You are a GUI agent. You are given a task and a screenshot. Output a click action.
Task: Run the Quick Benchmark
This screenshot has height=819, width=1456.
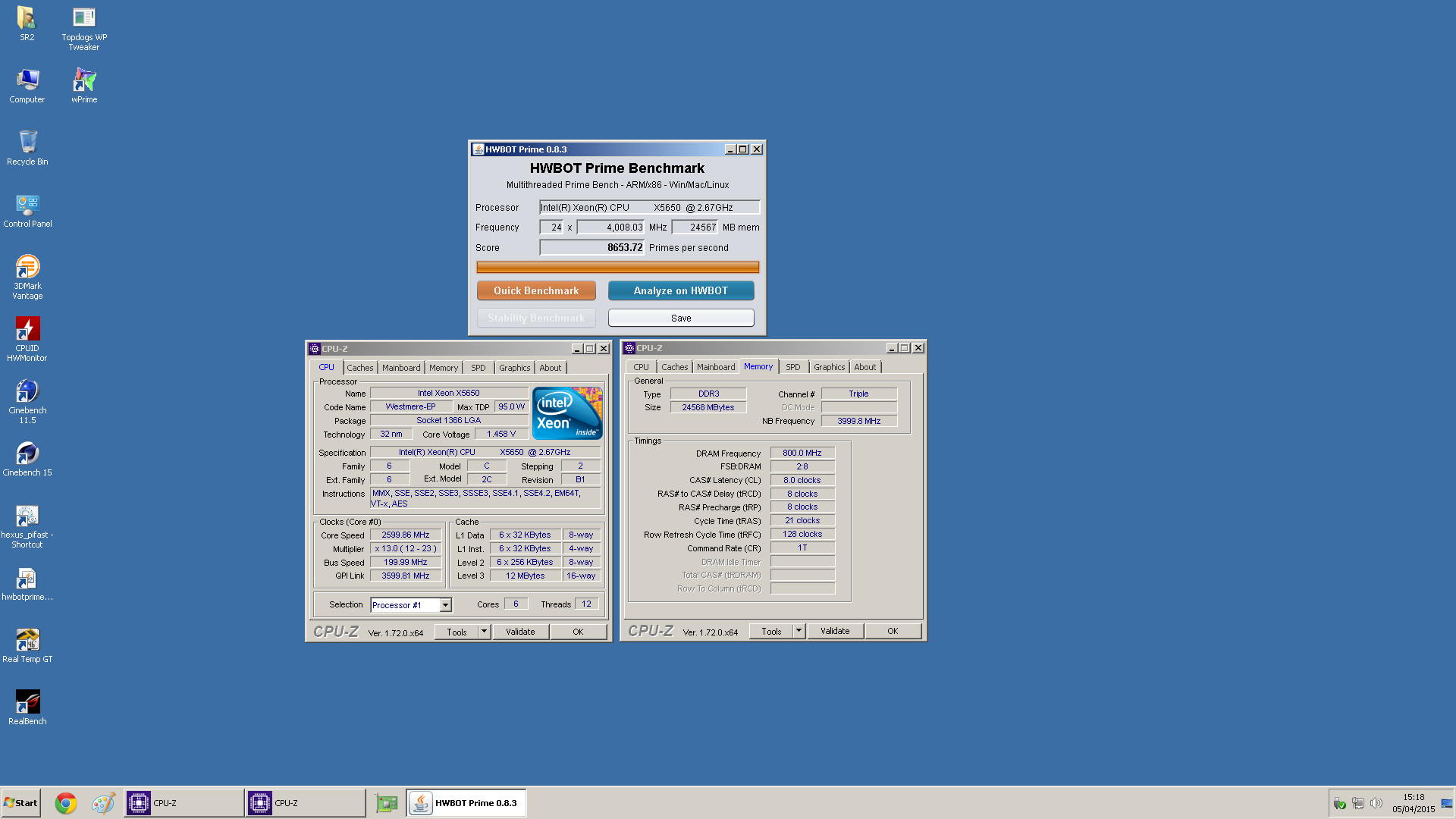[x=536, y=290]
